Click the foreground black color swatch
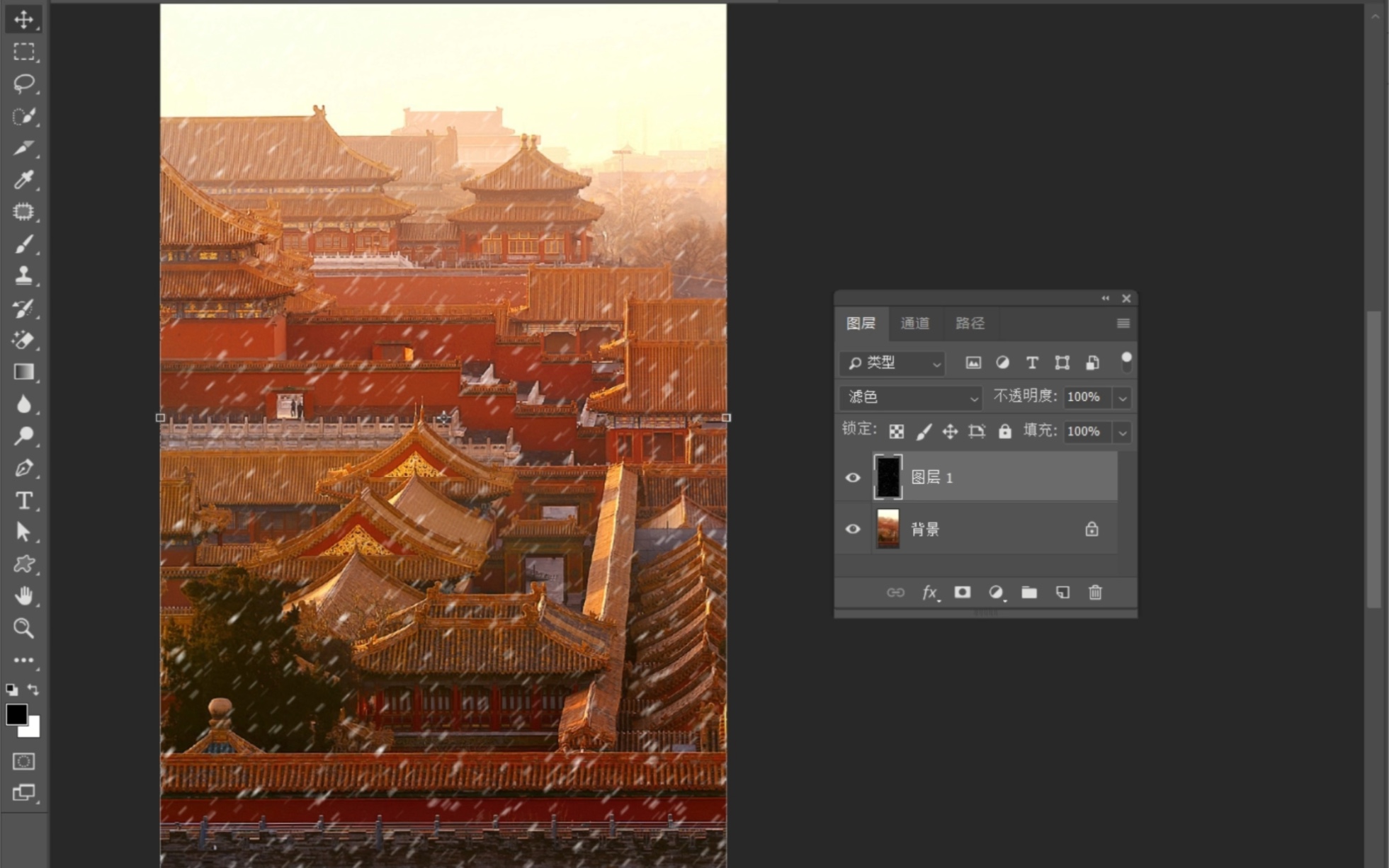The width and height of the screenshot is (1389, 868). point(16,714)
